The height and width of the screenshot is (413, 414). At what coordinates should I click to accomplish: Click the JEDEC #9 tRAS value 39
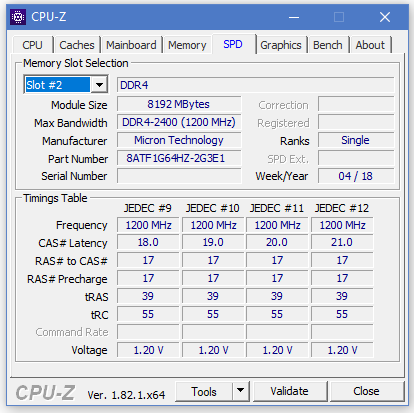tap(148, 296)
